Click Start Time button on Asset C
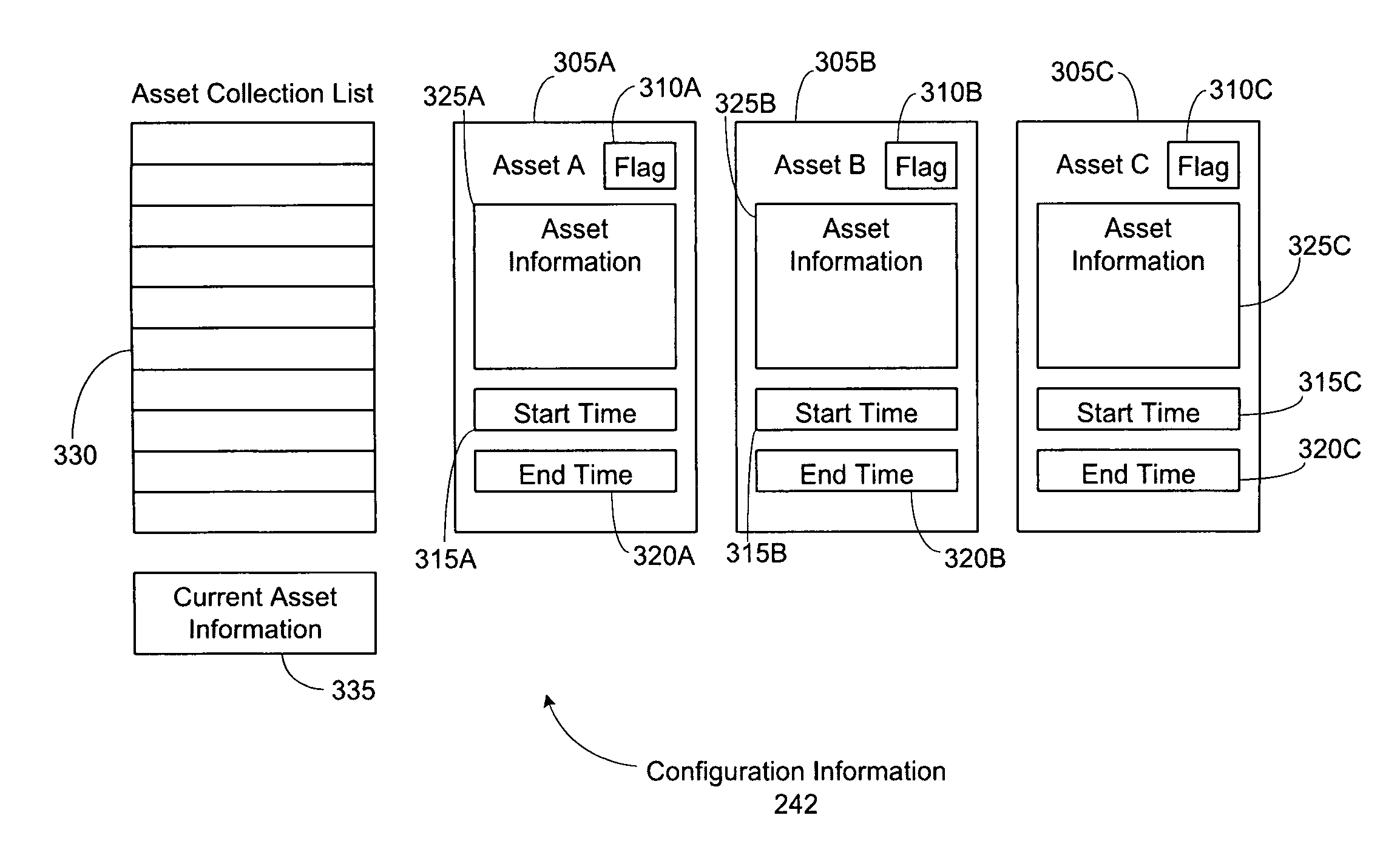 1146,389
